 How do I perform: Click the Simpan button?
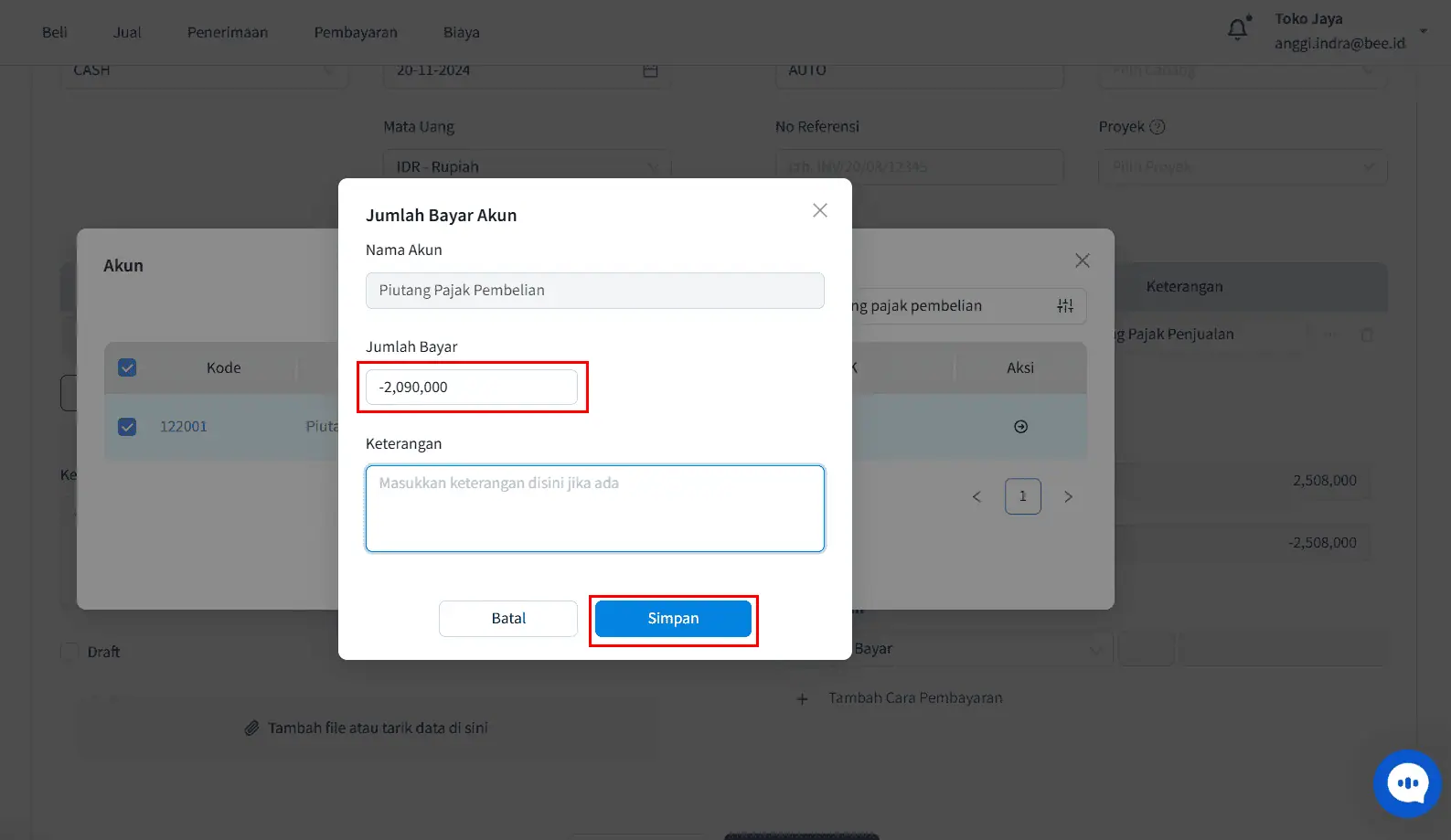(x=673, y=619)
